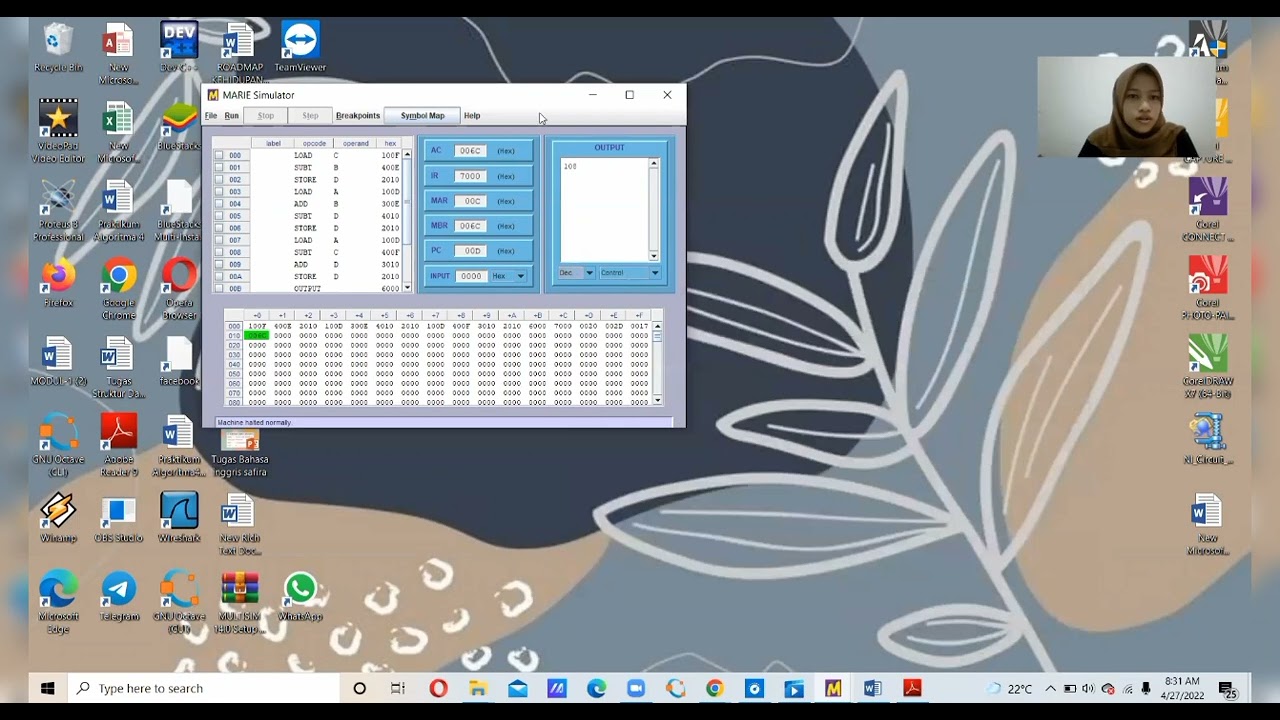Click down arrow on OUTPUT panel scrollbar
1280x720 pixels.
pyautogui.click(x=654, y=256)
